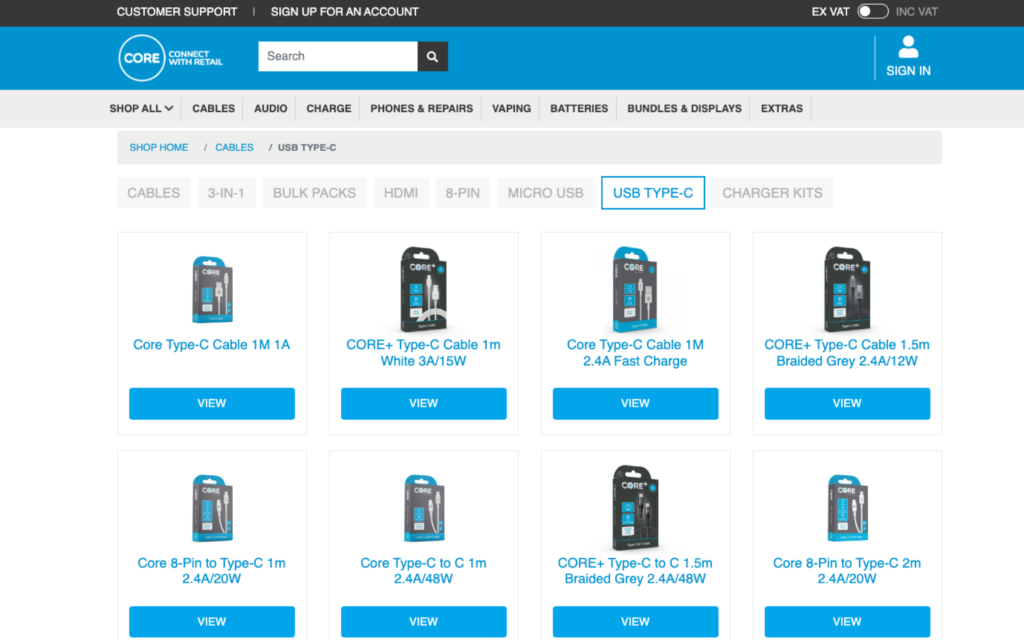This screenshot has width=1024, height=640.
Task: Click Core 8-Pin to Type-C 2m product image
Action: (847, 508)
